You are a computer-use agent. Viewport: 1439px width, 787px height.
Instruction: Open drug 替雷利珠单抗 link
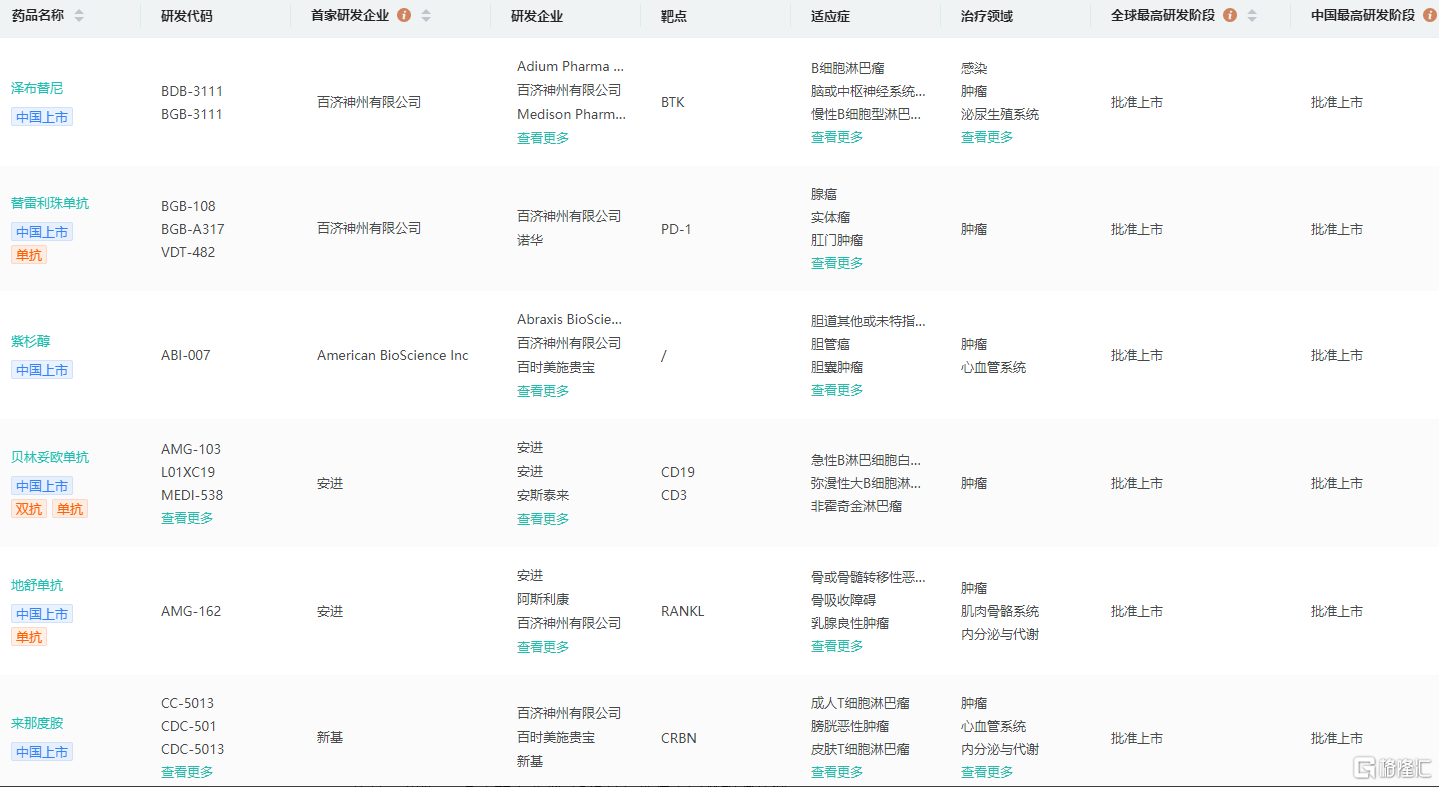point(50,203)
